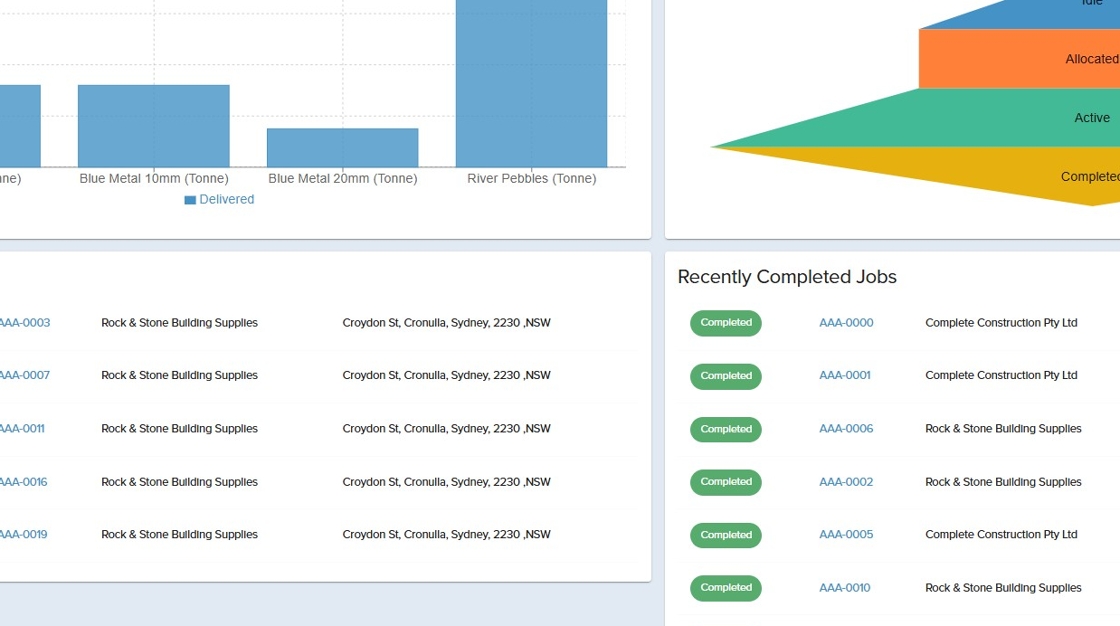Screen dimensions: 1120x626
Task: Open job AAA-0007 in left list
Action: [x=24, y=376]
